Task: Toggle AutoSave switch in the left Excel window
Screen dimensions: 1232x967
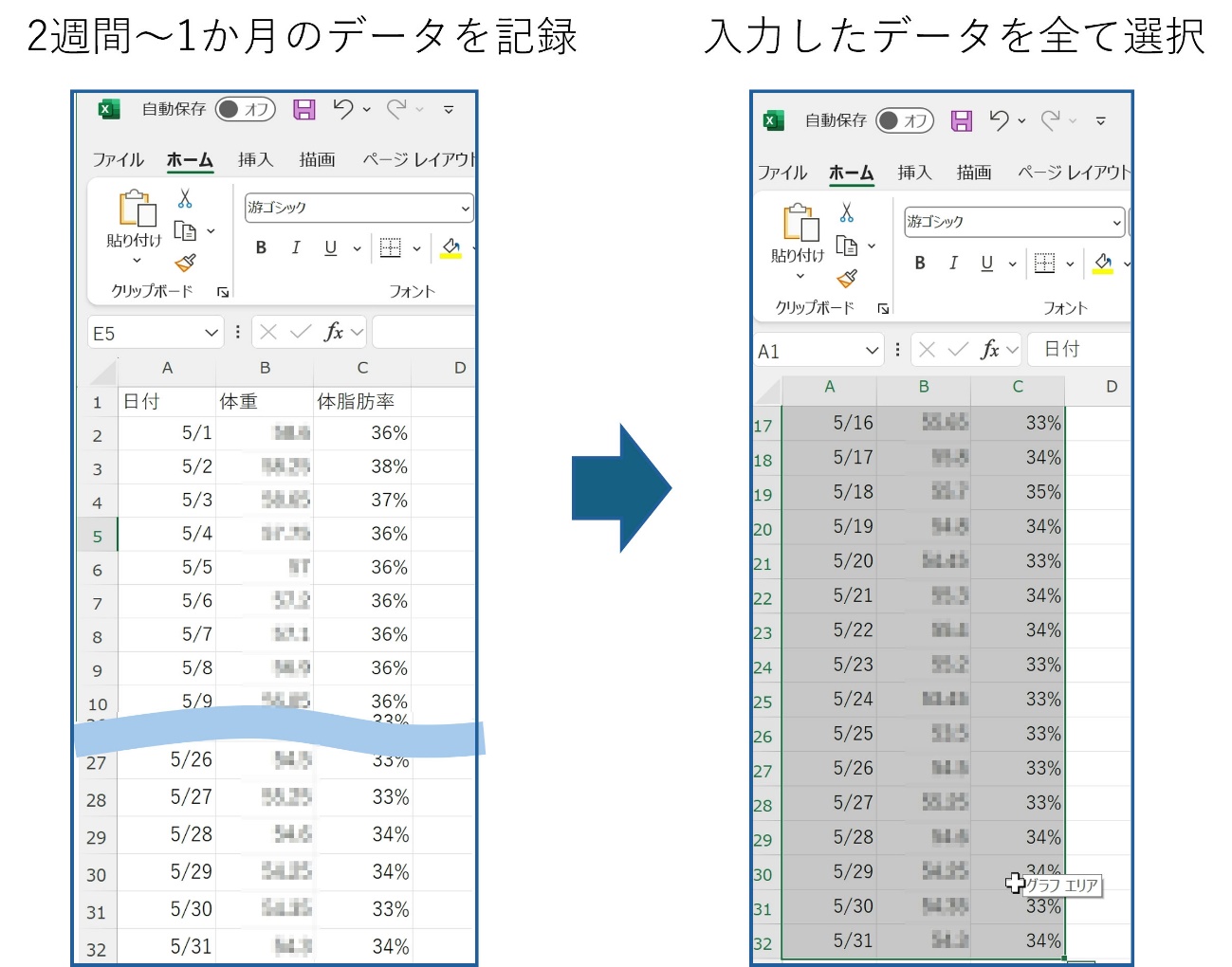Action: 245,110
